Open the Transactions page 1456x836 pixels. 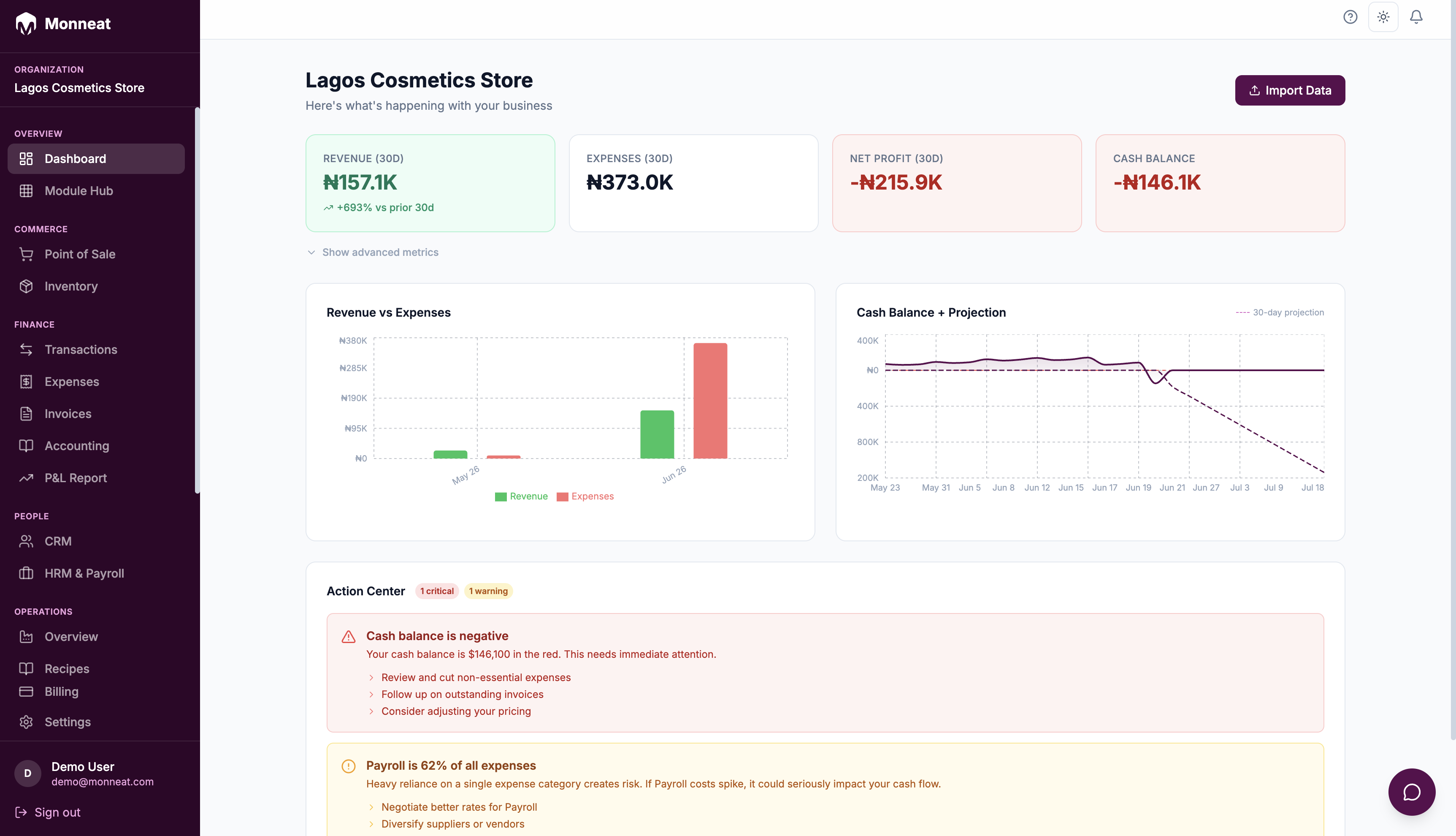tap(96, 349)
